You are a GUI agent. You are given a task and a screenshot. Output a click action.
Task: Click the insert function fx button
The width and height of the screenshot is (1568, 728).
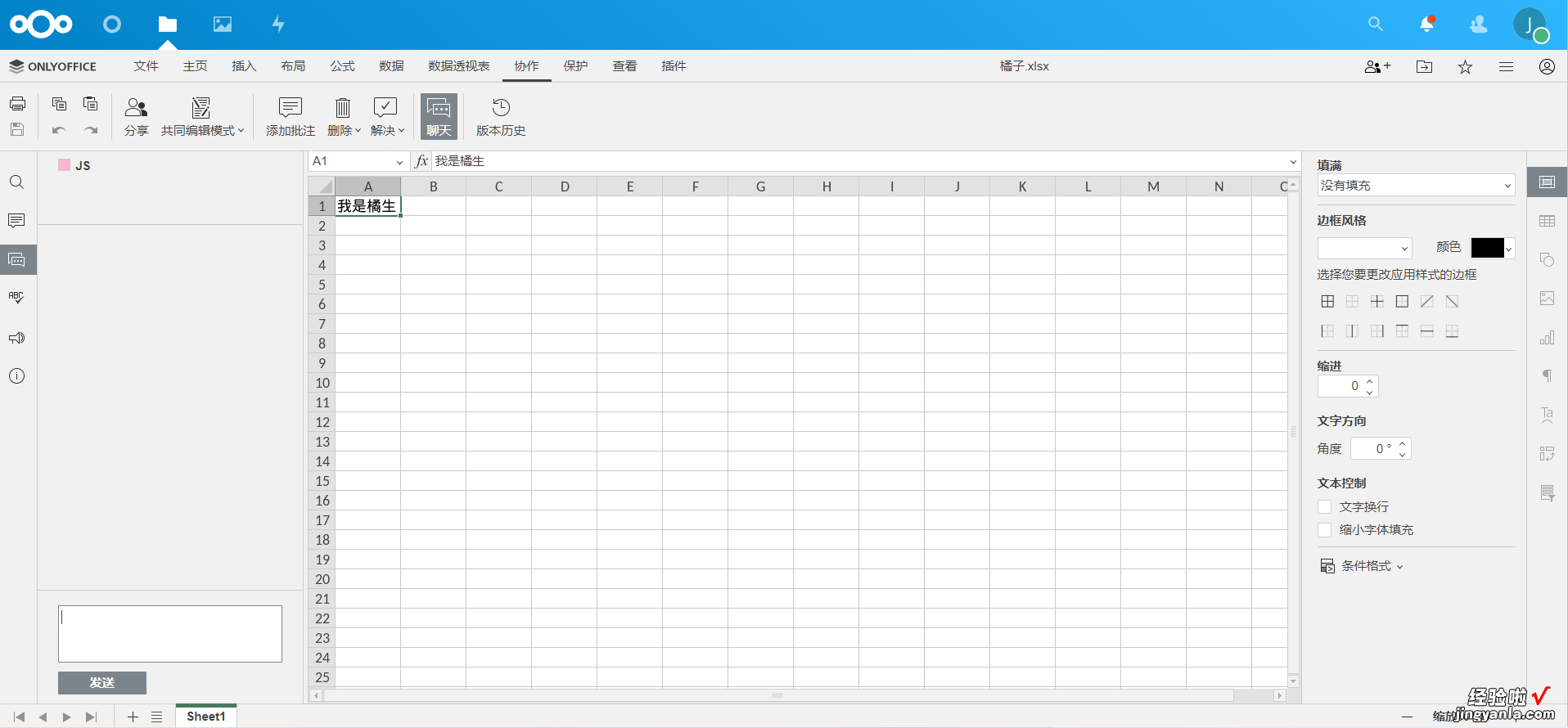(421, 161)
